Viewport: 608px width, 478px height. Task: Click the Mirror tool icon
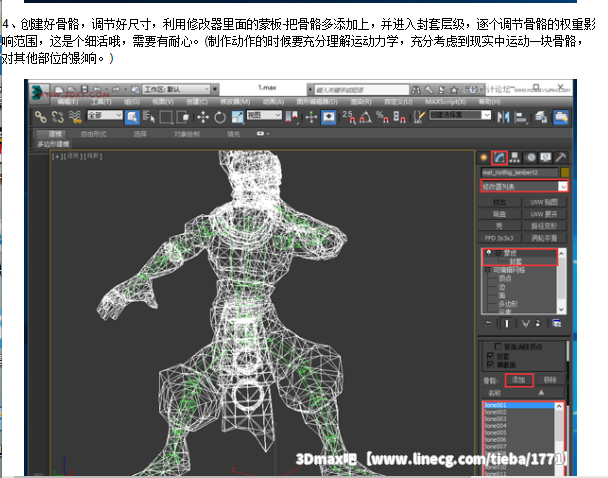pos(503,117)
